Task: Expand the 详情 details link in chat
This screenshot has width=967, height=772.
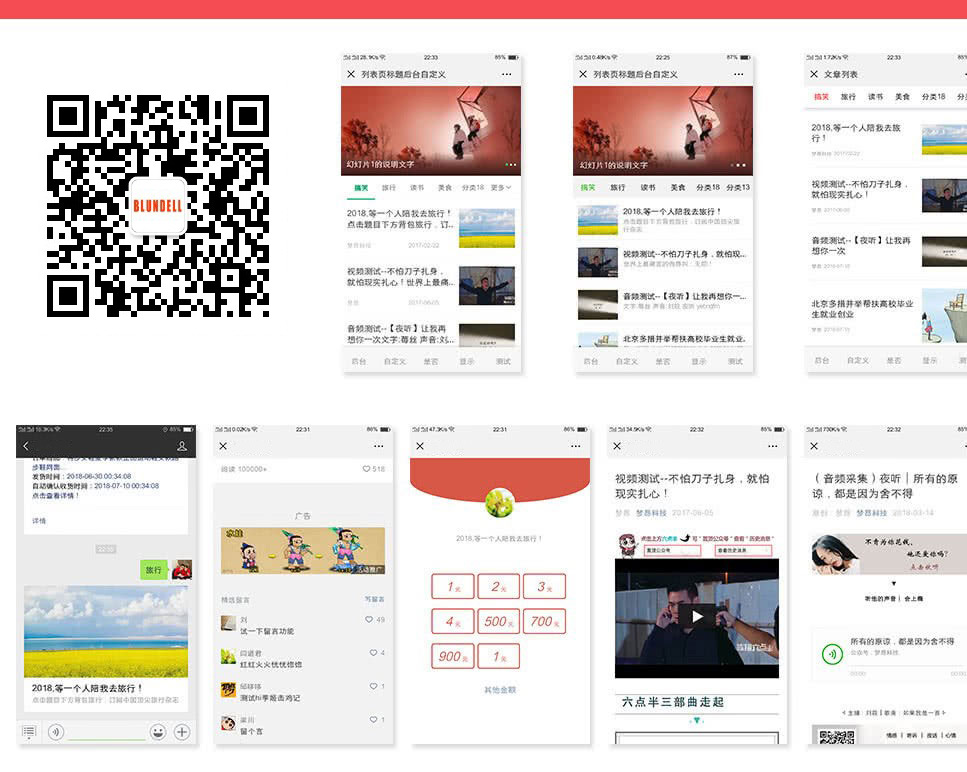Action: [39, 521]
